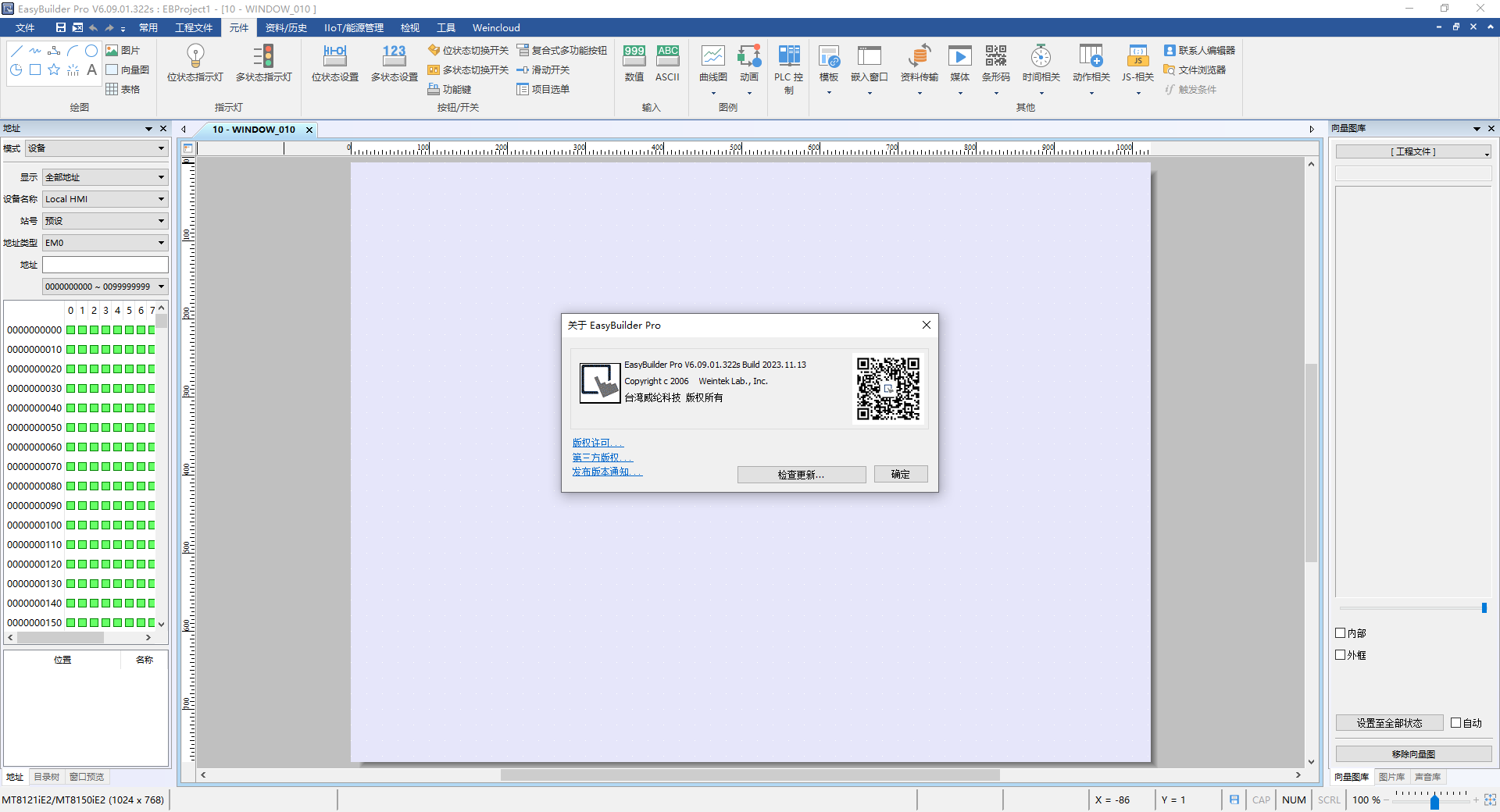Toggle the 自动 checkbox
Viewport: 1500px width, 812px height.
(1456, 723)
